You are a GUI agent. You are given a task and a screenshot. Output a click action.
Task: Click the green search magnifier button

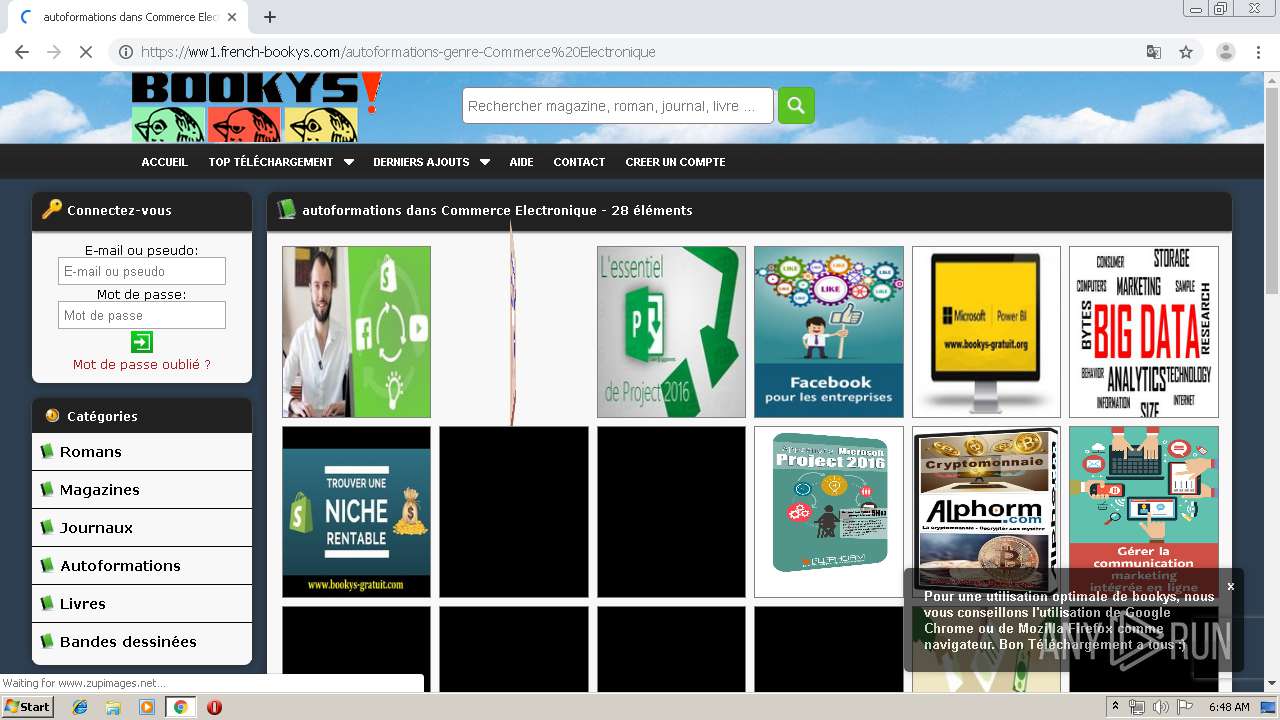tap(796, 105)
